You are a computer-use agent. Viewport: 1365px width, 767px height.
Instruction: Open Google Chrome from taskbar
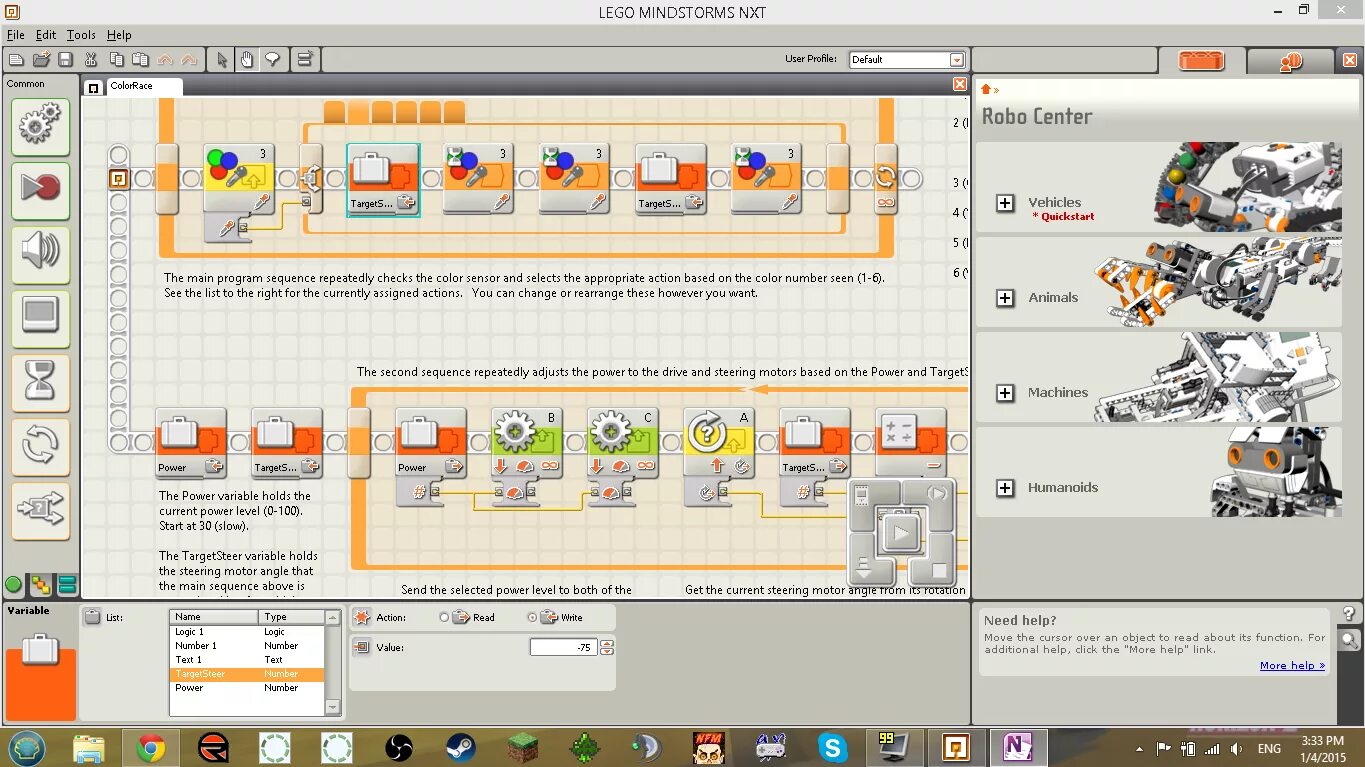151,747
